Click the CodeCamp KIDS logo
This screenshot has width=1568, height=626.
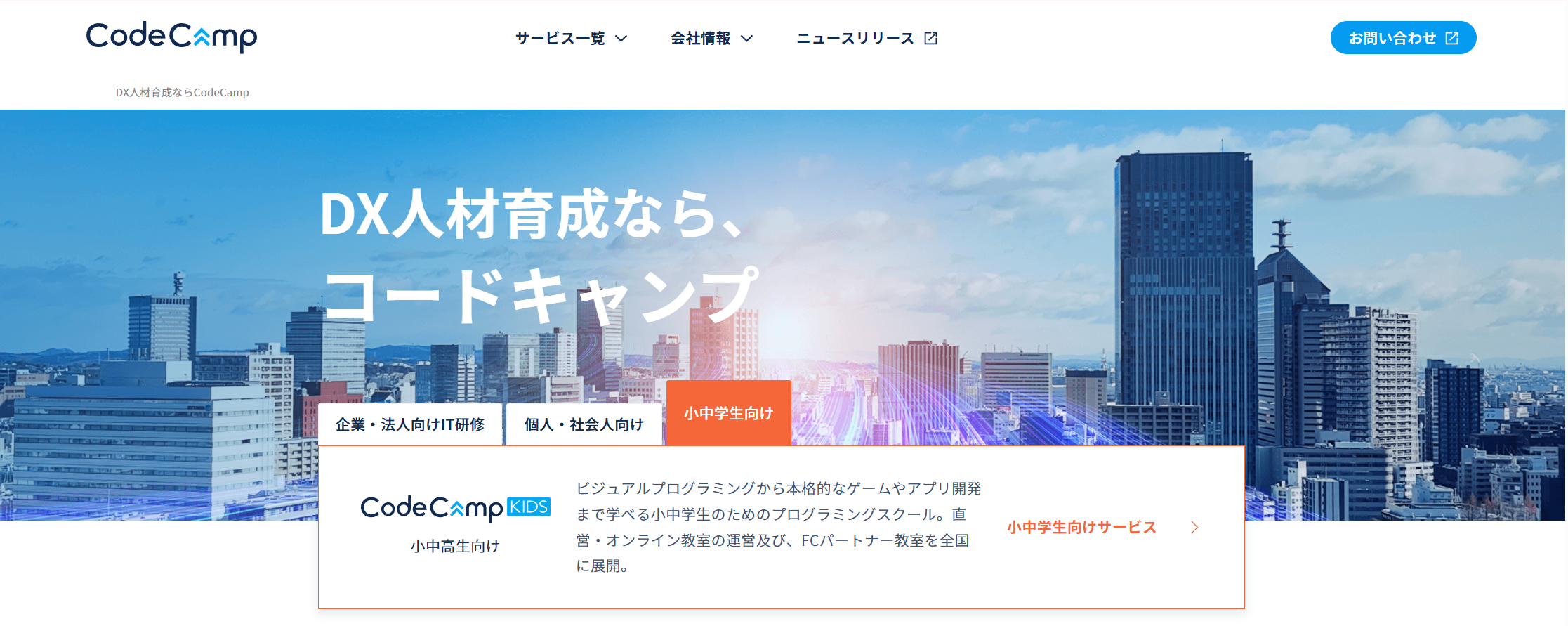point(455,507)
